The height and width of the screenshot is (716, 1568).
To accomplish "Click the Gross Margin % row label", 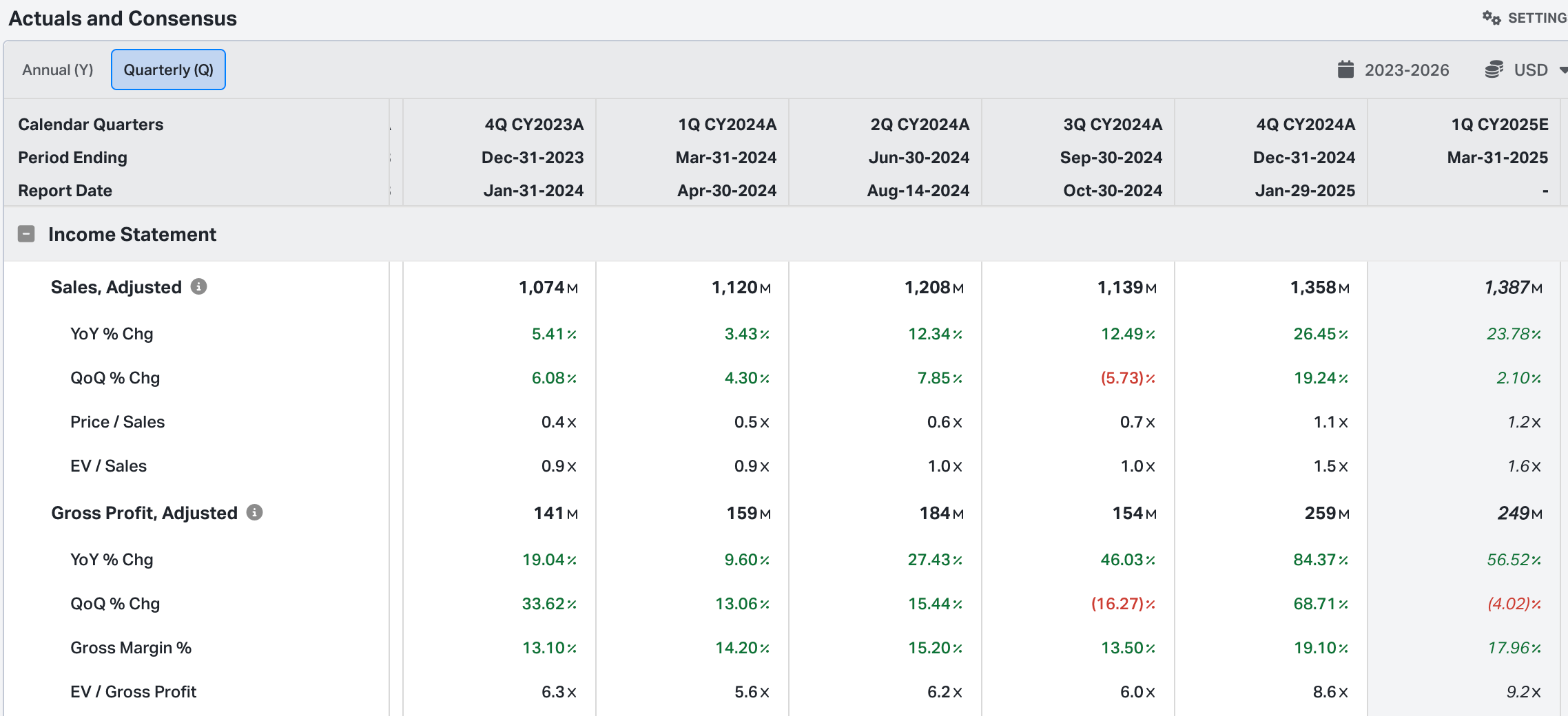I will tap(131, 648).
